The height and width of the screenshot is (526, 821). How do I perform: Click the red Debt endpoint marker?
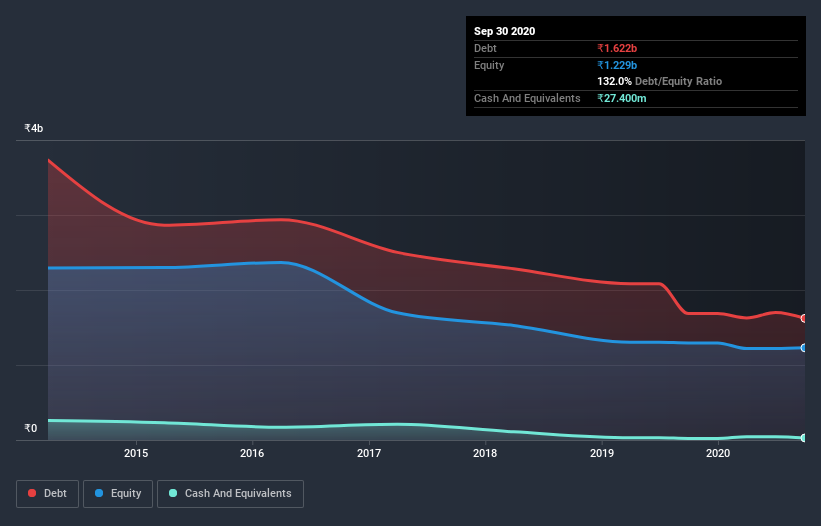point(804,318)
